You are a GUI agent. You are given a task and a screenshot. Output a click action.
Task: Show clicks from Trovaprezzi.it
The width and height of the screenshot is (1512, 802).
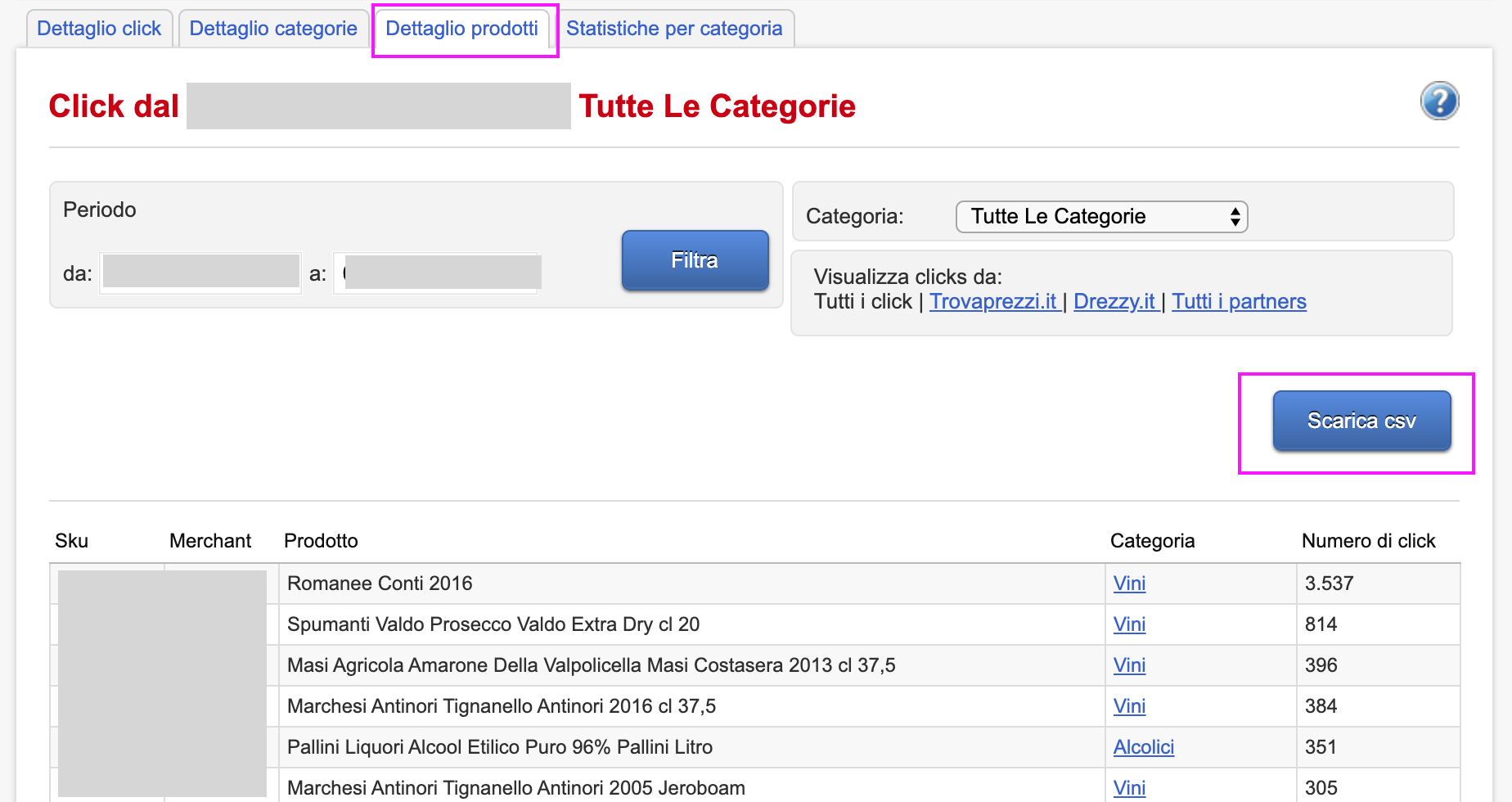coord(993,302)
